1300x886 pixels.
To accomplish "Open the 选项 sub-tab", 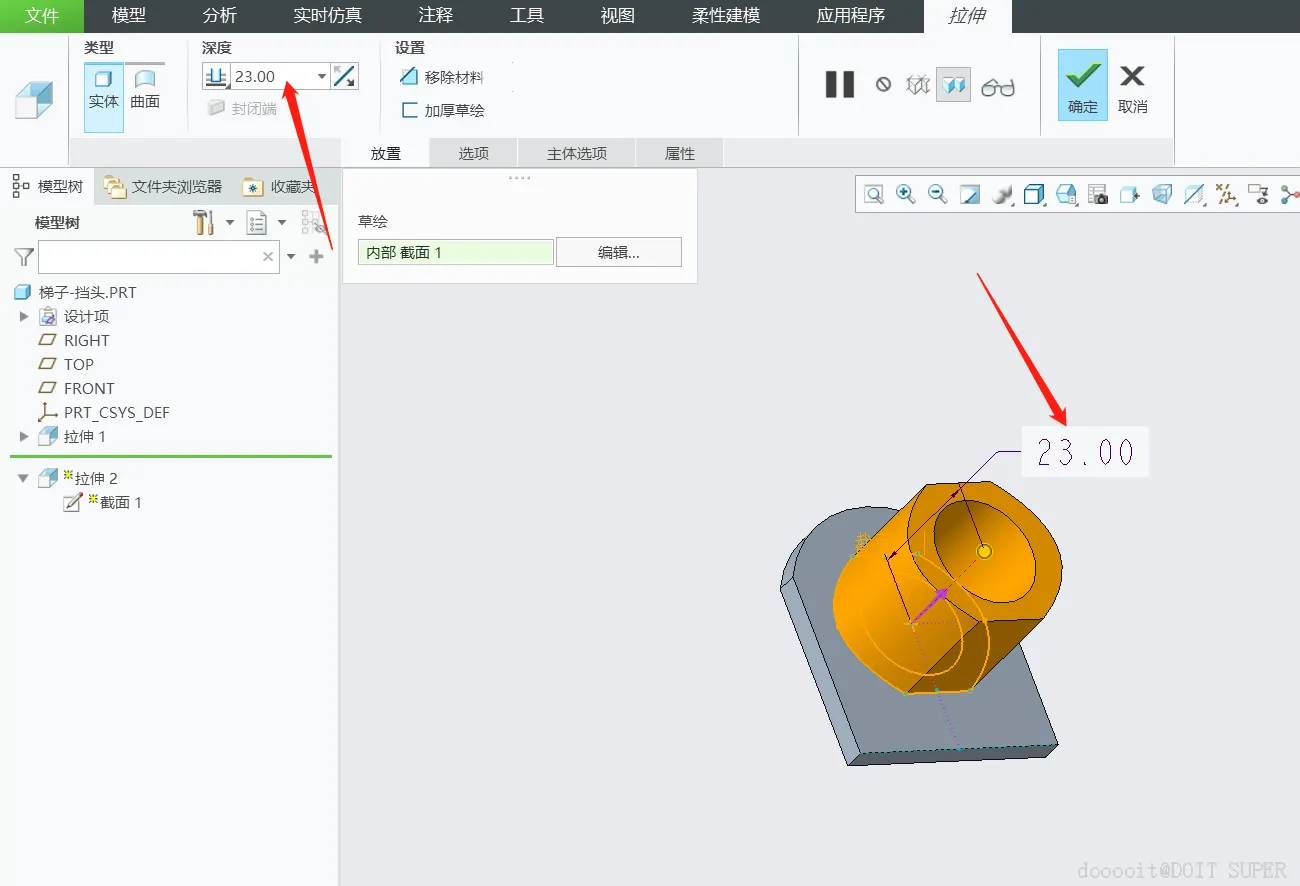I will coord(474,153).
